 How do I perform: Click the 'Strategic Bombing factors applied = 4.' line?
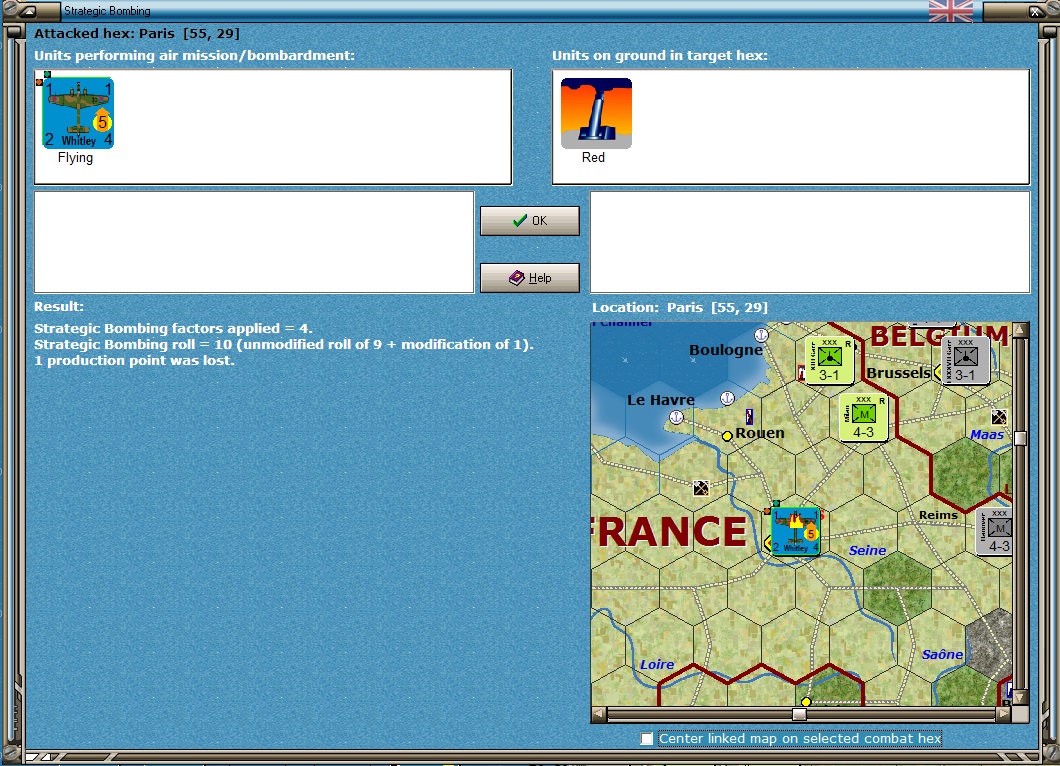[173, 329]
